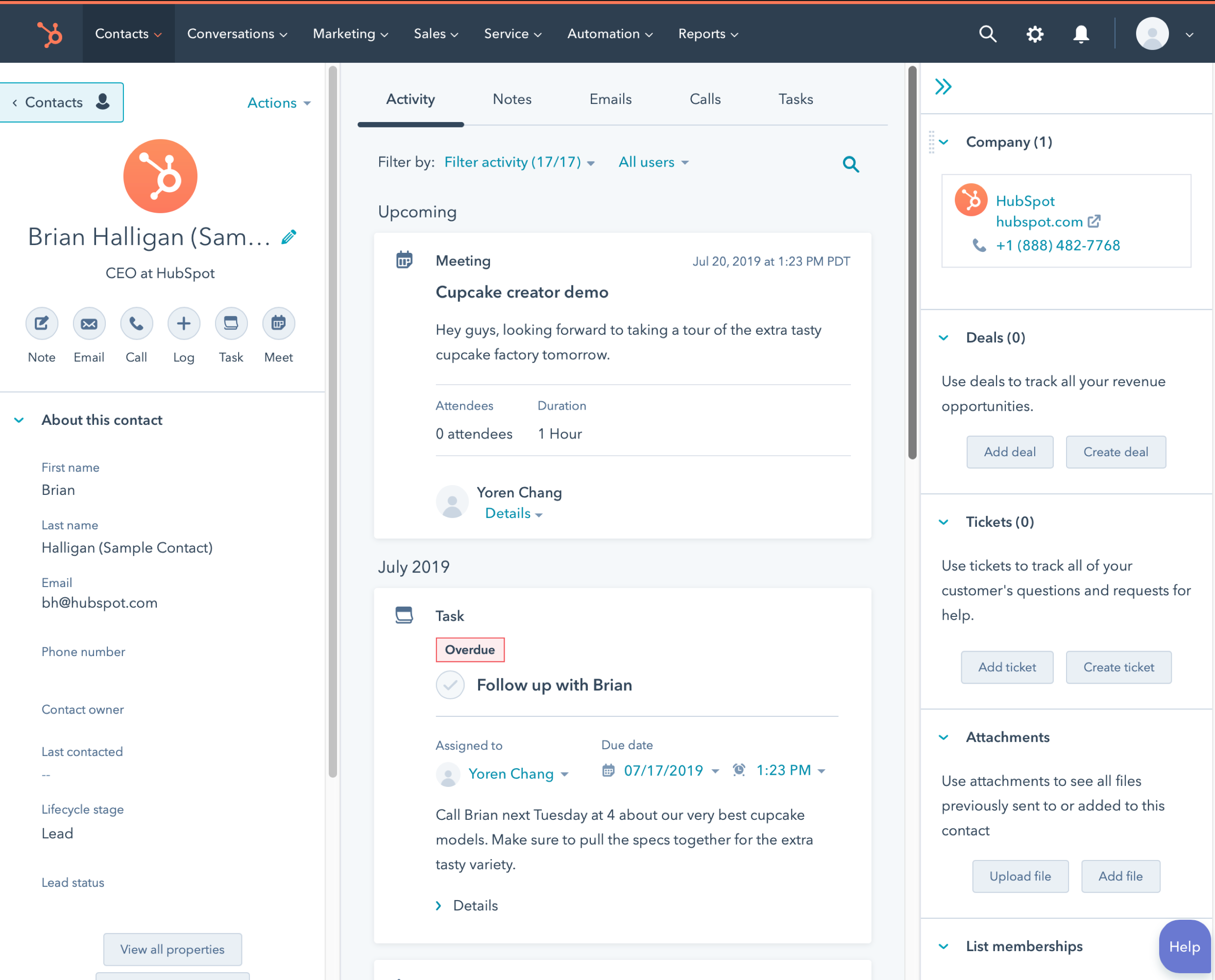Click the Call phone icon
The height and width of the screenshot is (980, 1215).
pos(137,323)
